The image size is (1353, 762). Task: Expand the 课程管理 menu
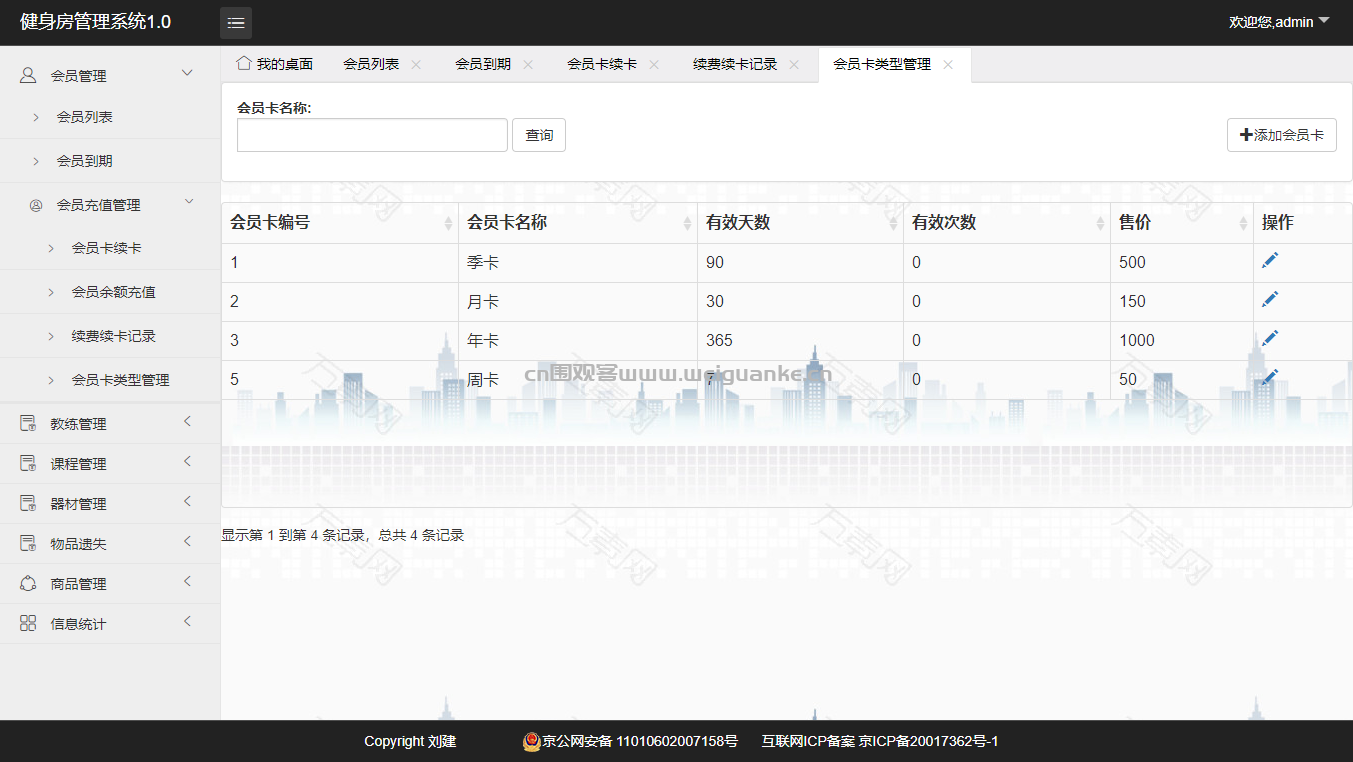click(187, 462)
